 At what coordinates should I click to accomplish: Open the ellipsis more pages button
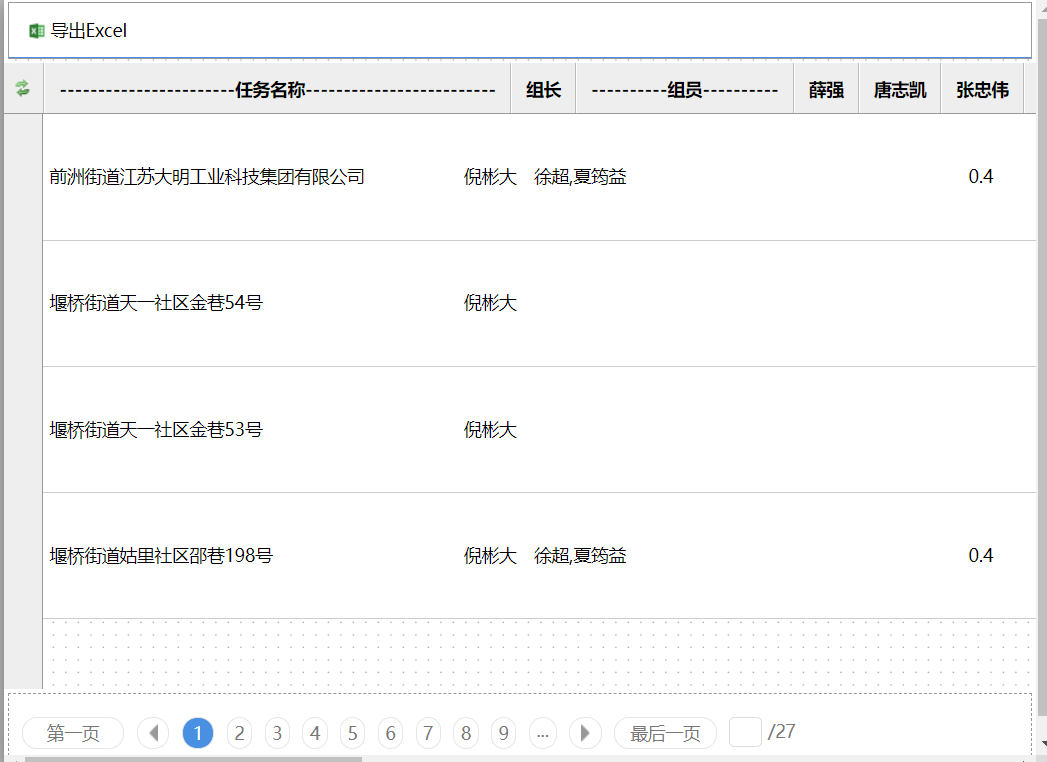(542, 733)
